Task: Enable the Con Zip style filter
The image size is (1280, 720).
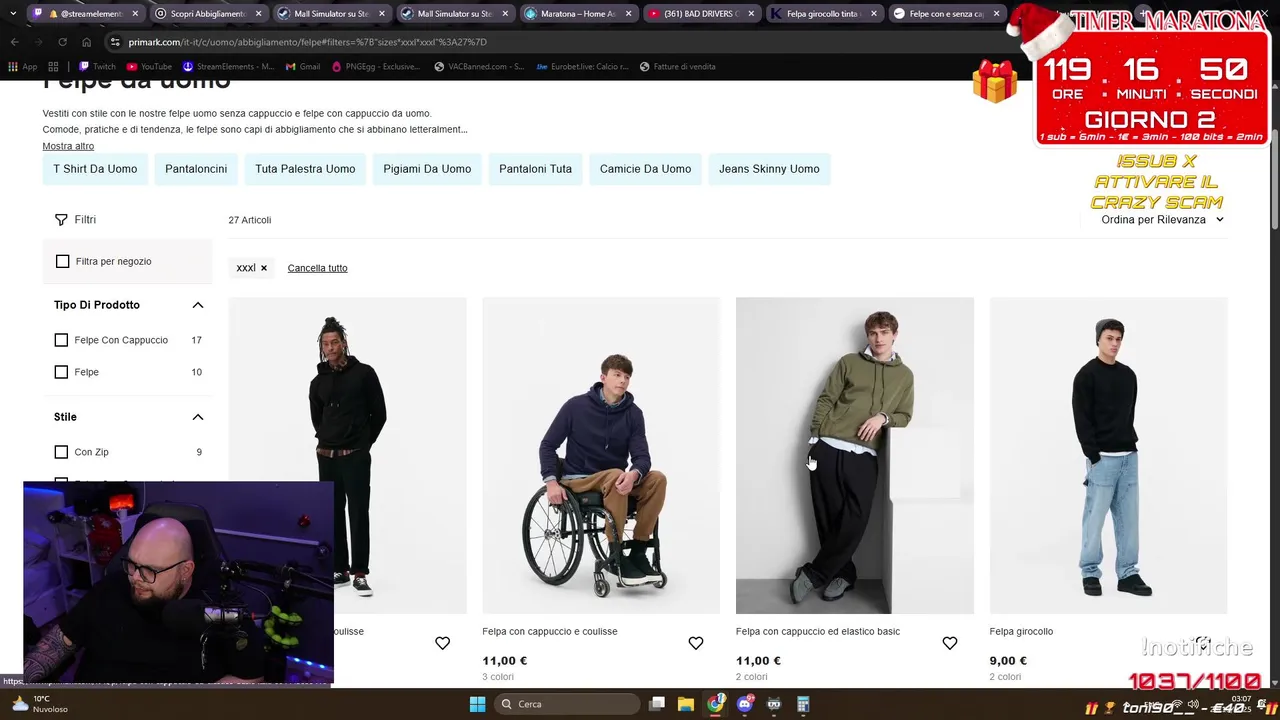Action: pyautogui.click(x=61, y=452)
